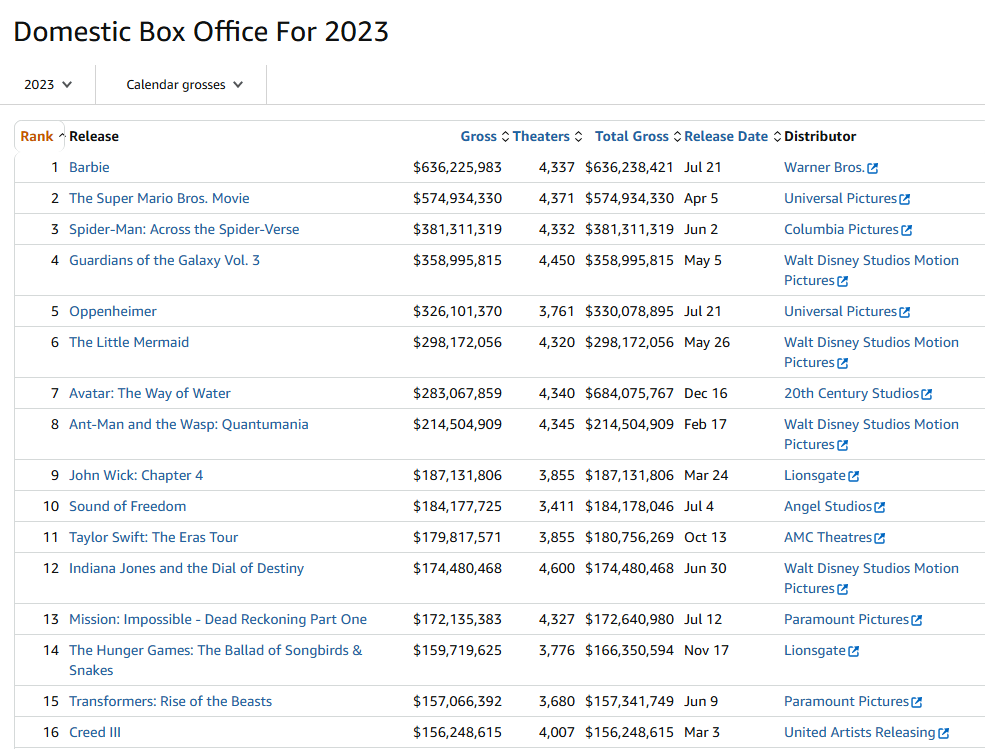
Task: Visit the Paramount Pictures link for Transformers
Action: click(x=846, y=701)
